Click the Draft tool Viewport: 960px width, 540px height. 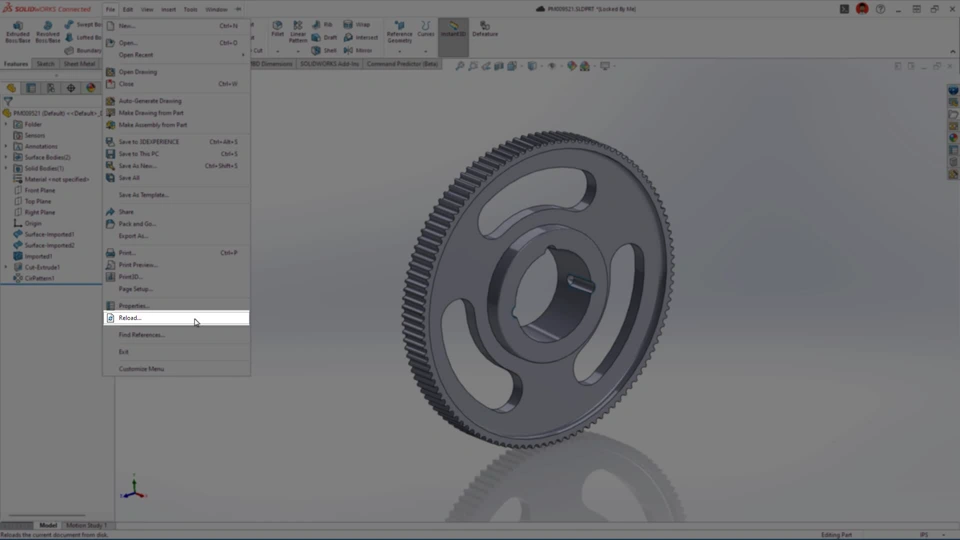coord(324,37)
